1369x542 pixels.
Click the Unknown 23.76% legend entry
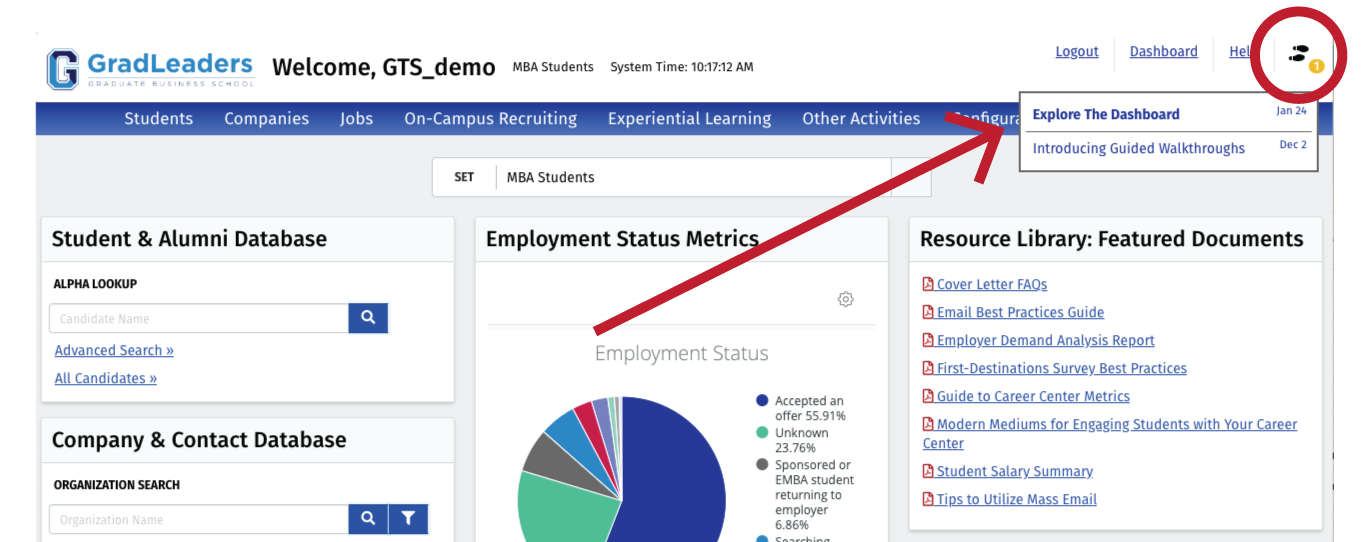coord(802,441)
